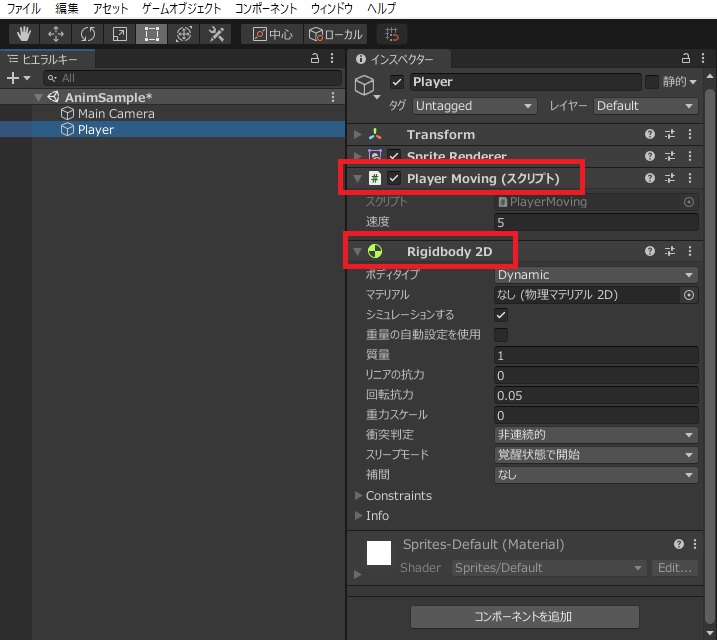Toggle シミュレーションする checkbox

501,315
